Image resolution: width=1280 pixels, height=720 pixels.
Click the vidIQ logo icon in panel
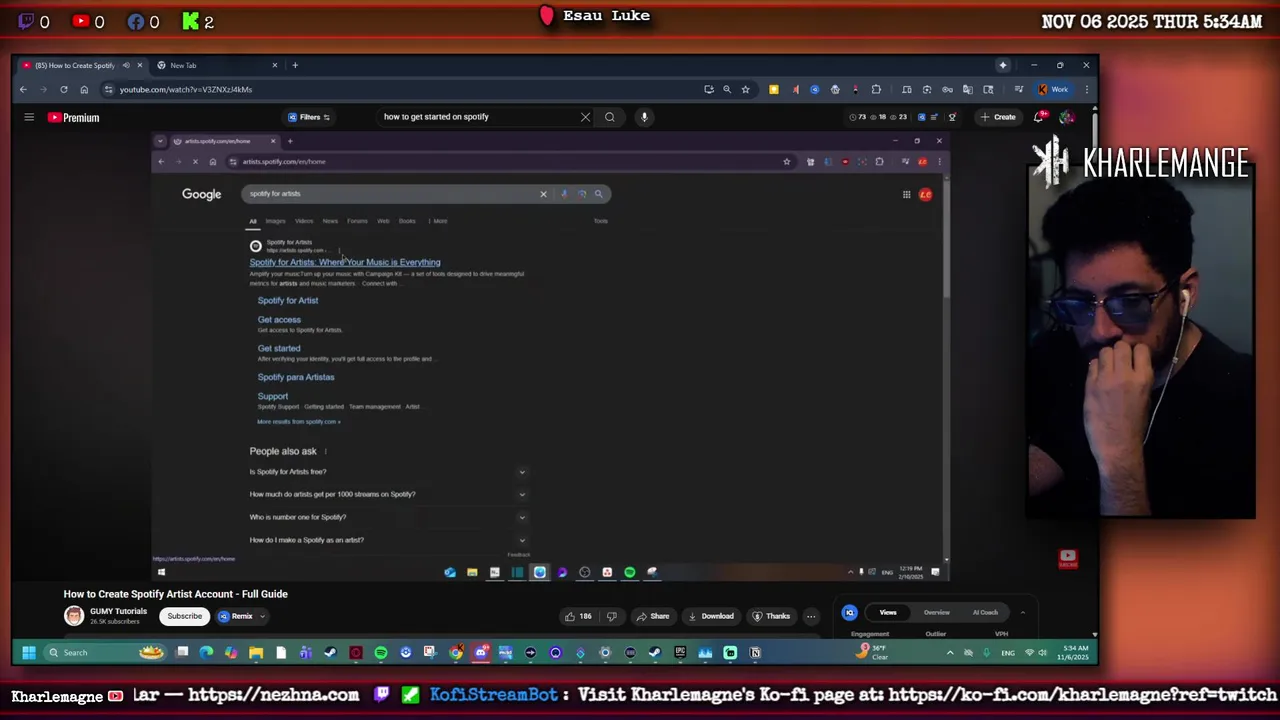pos(849,612)
